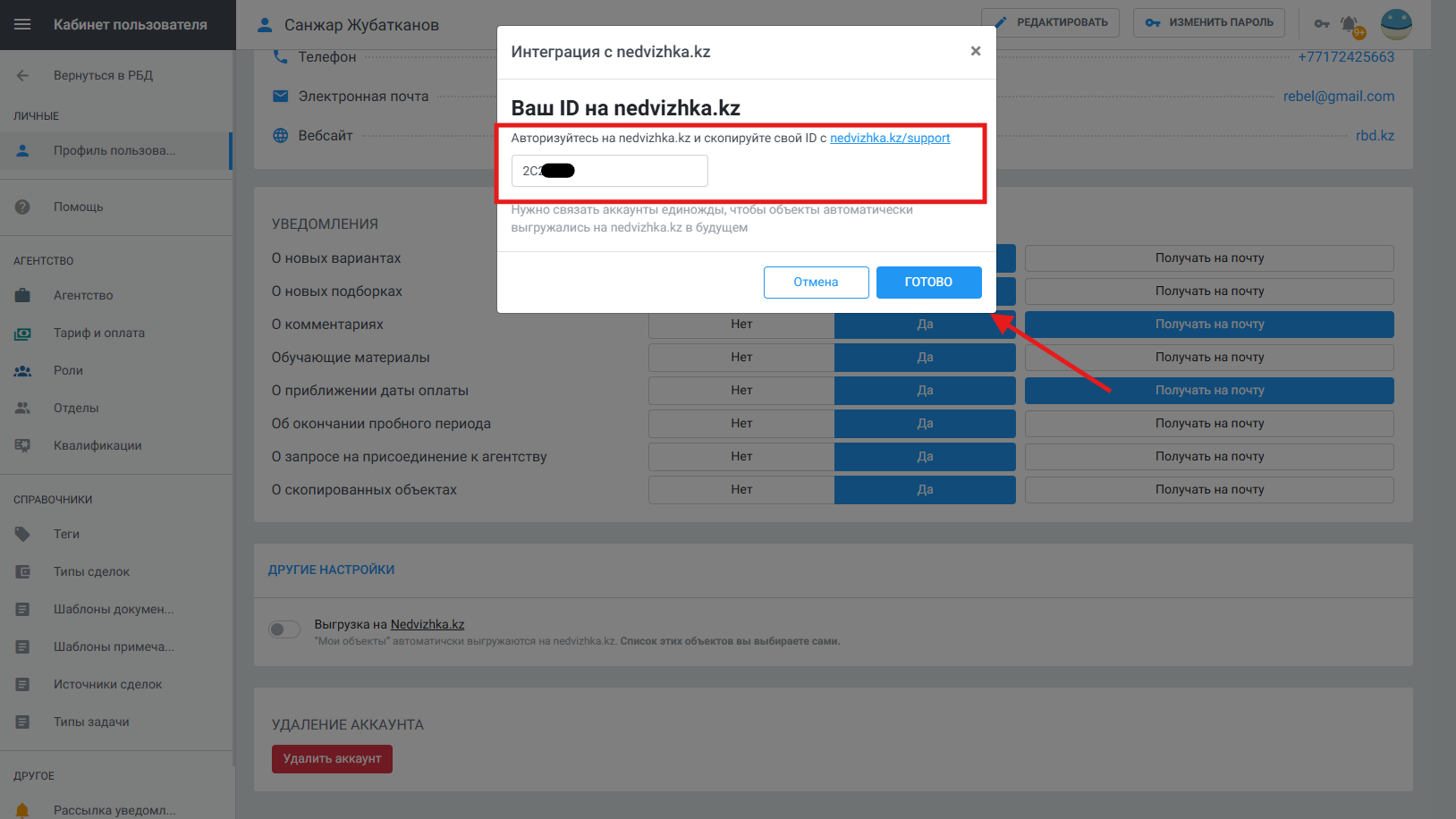The width and height of the screenshot is (1456, 819).
Task: Click the О новых подборках label
Action: 337,291
